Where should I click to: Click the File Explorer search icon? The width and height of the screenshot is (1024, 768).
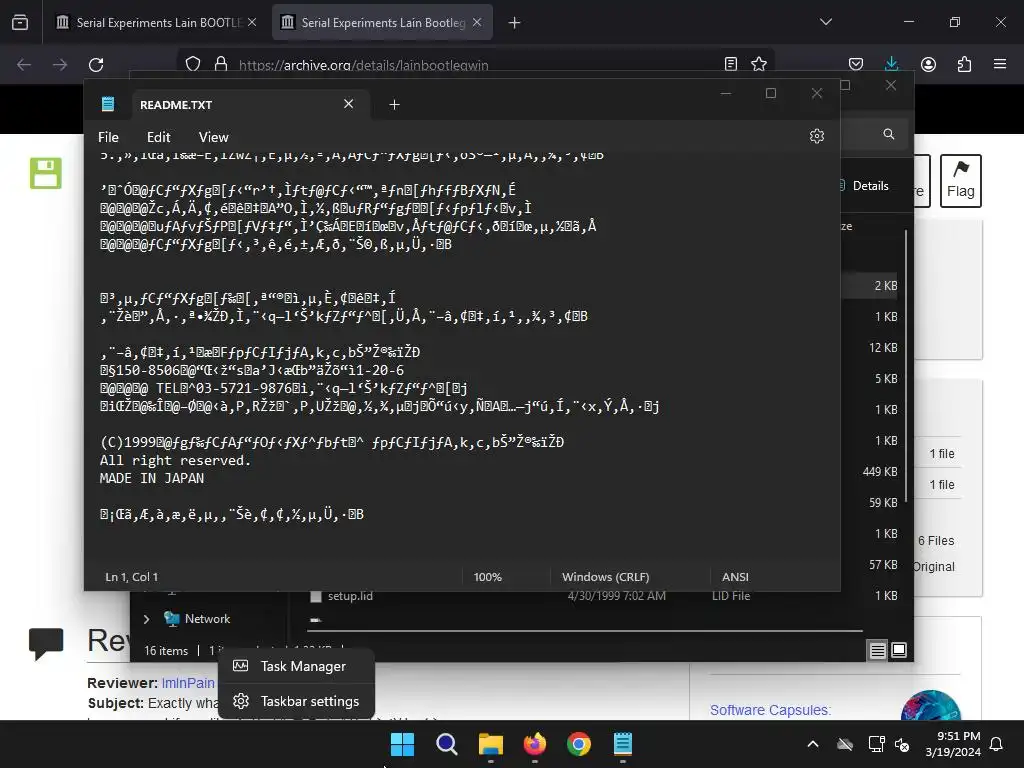coord(889,134)
